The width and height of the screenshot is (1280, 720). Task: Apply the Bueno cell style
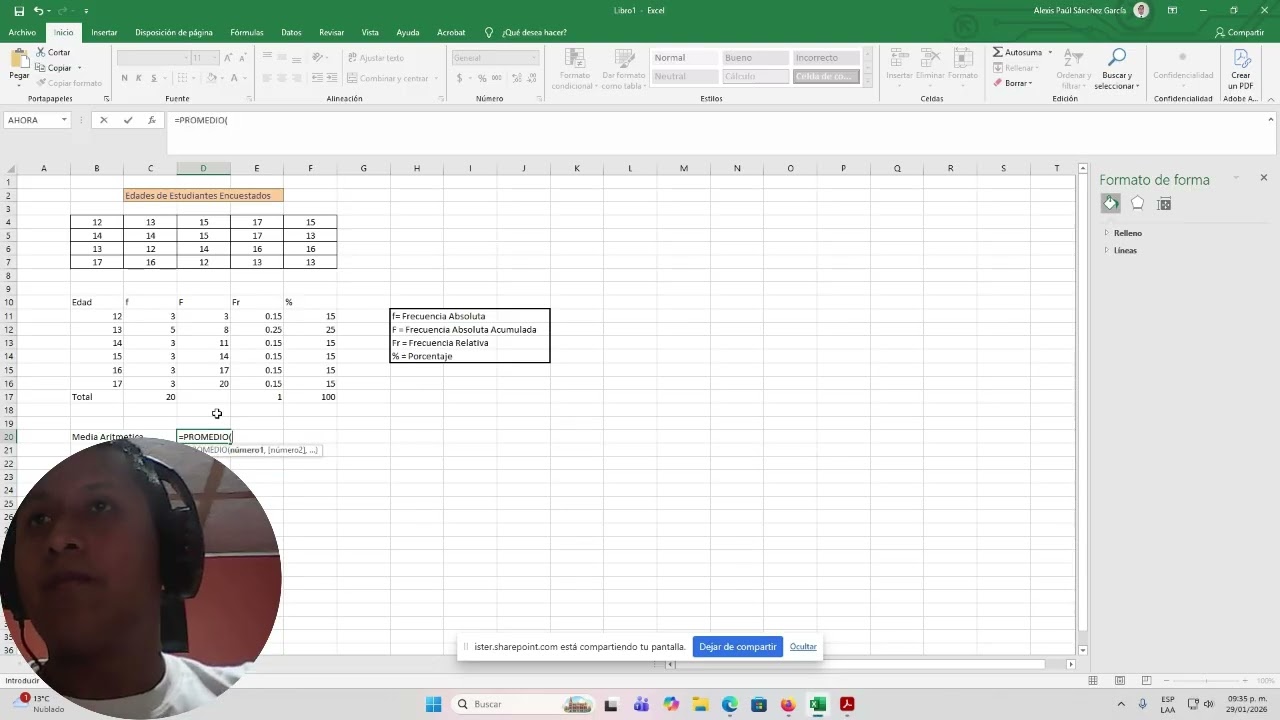coord(755,58)
